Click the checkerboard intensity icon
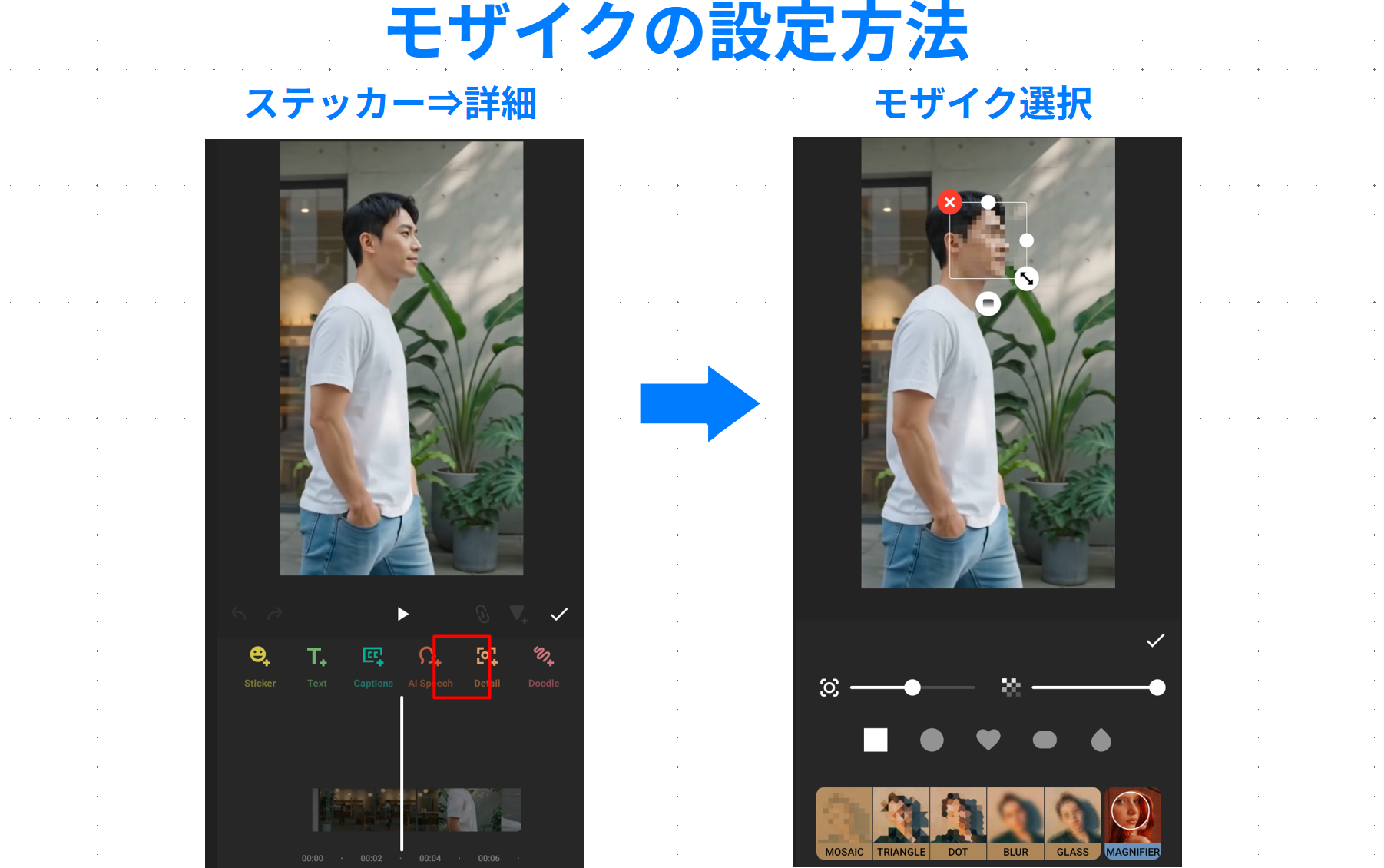 click(1012, 687)
